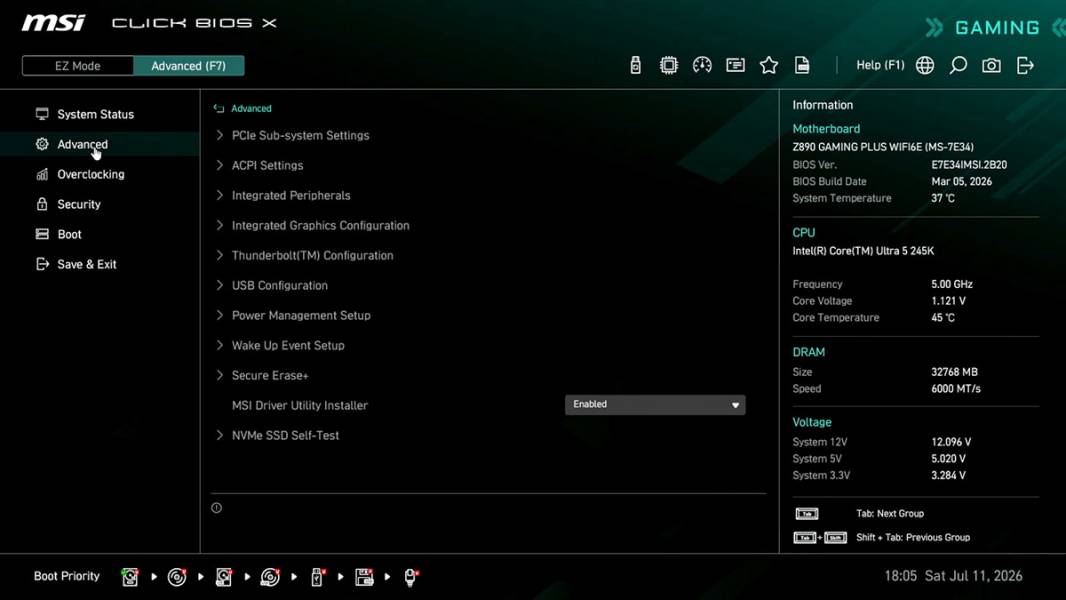This screenshot has height=600, width=1066.
Task: Open the M-Flash USB drive icon
Action: pos(636,65)
